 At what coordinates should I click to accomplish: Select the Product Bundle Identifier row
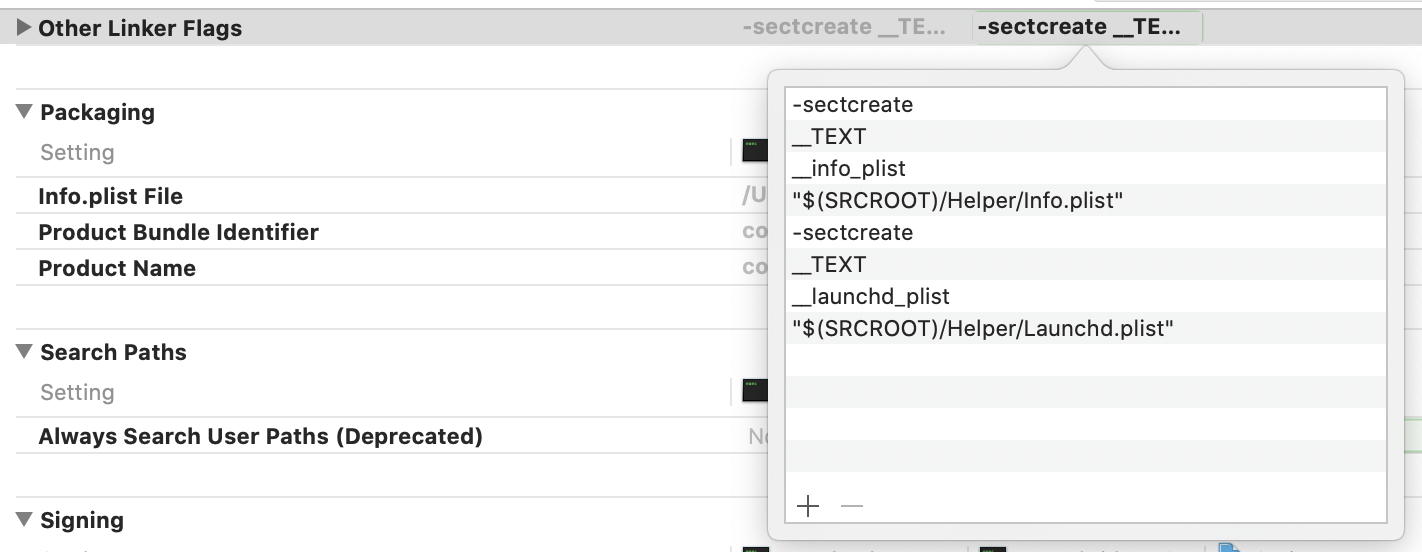[x=178, y=232]
